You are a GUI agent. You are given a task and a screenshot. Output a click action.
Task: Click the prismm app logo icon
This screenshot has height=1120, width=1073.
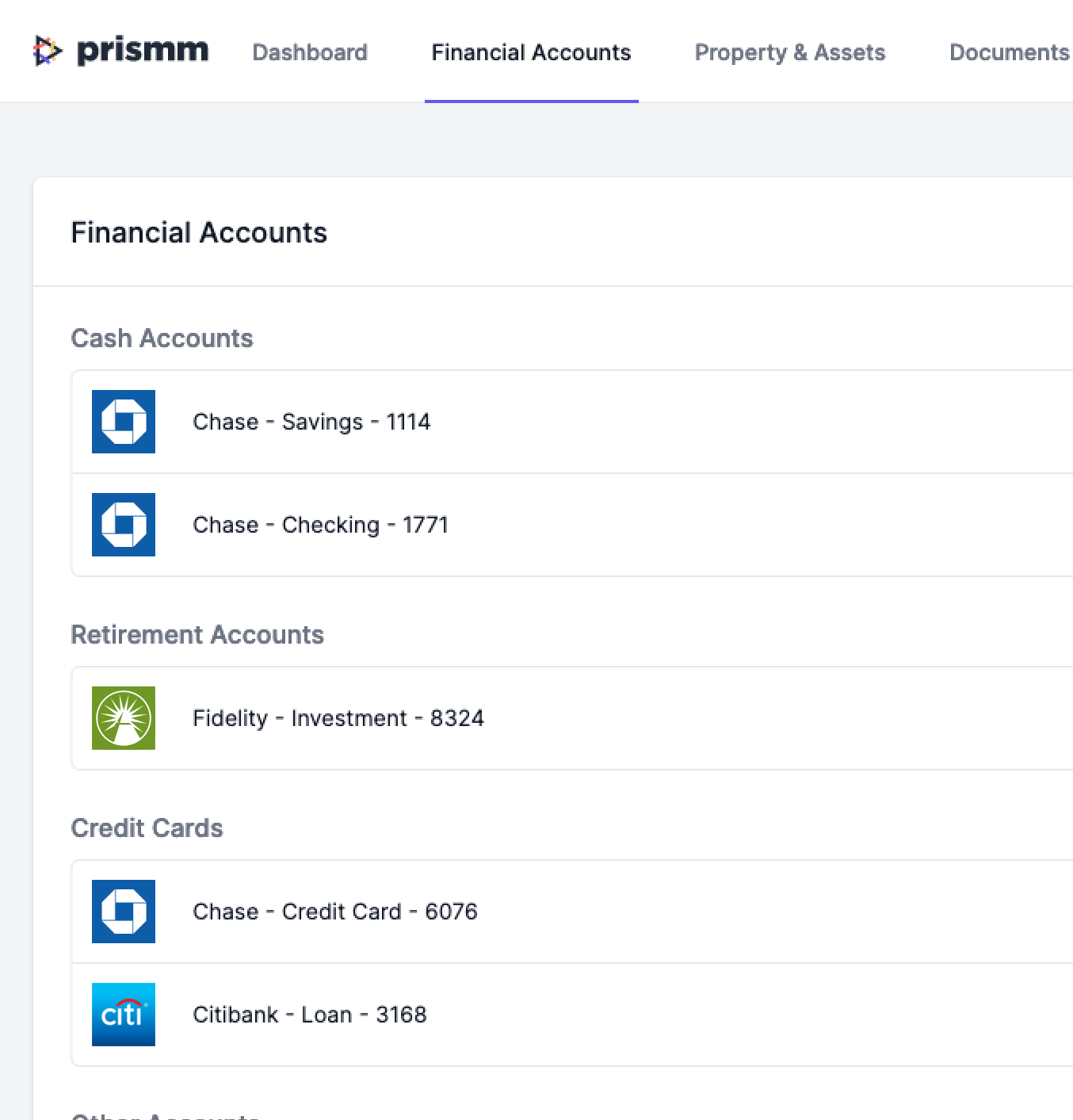[46, 51]
